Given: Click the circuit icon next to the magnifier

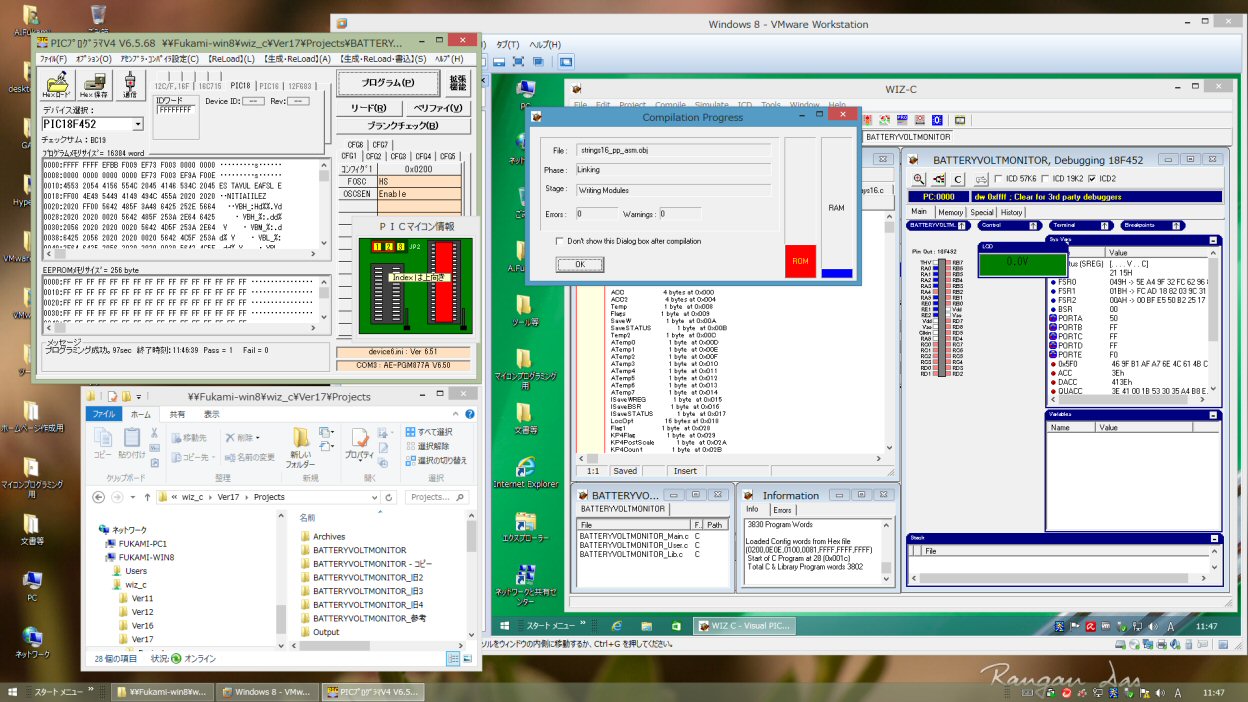Looking at the screenshot, I should click(x=938, y=179).
